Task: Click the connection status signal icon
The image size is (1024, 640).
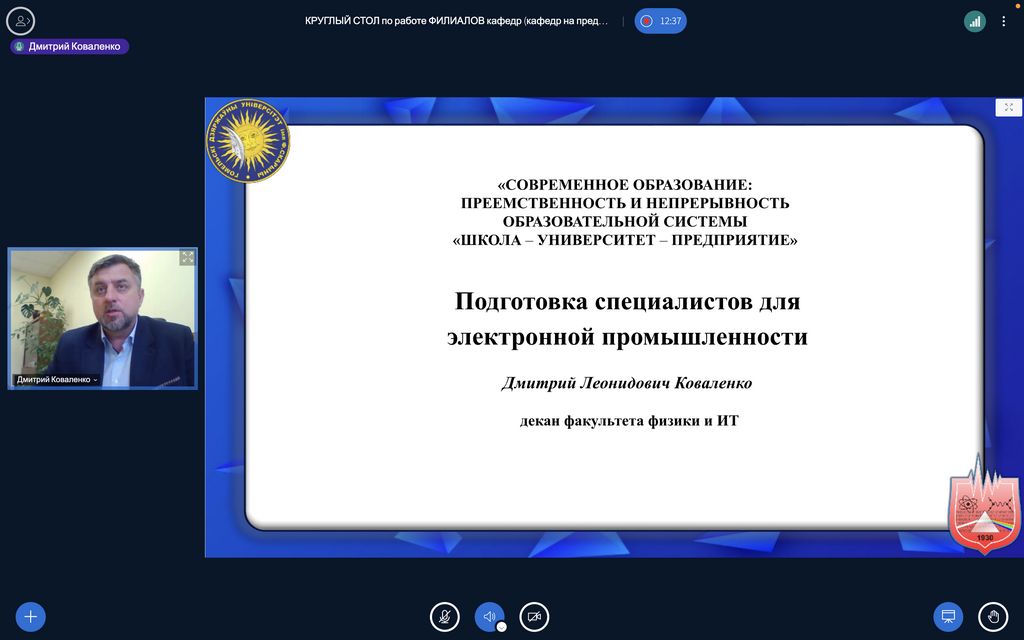Action: [974, 21]
